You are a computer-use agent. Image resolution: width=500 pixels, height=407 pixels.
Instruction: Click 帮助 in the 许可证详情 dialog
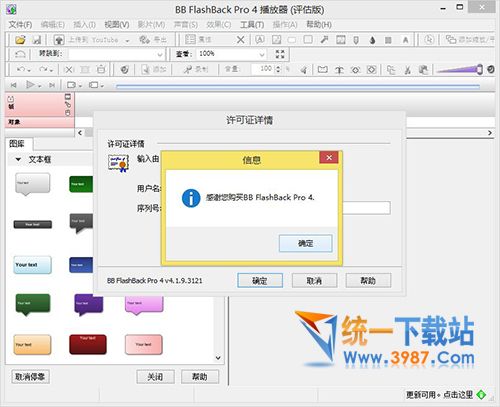[x=368, y=281]
